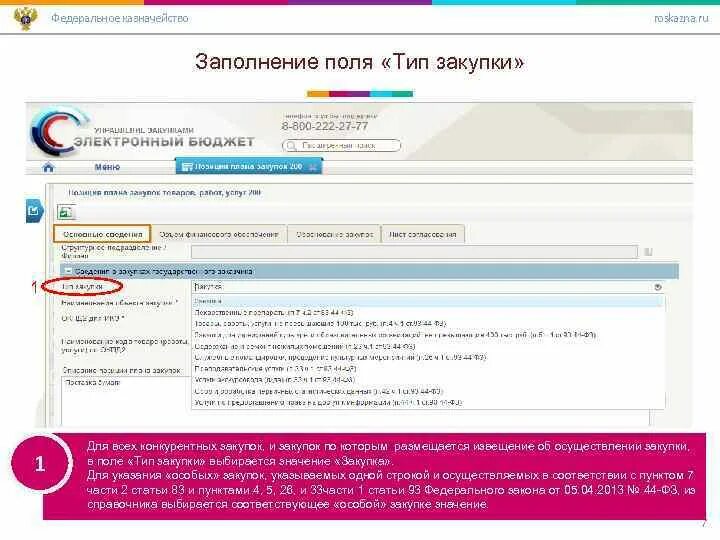Click the Excel export icon
The height and width of the screenshot is (540, 720).
tap(66, 212)
